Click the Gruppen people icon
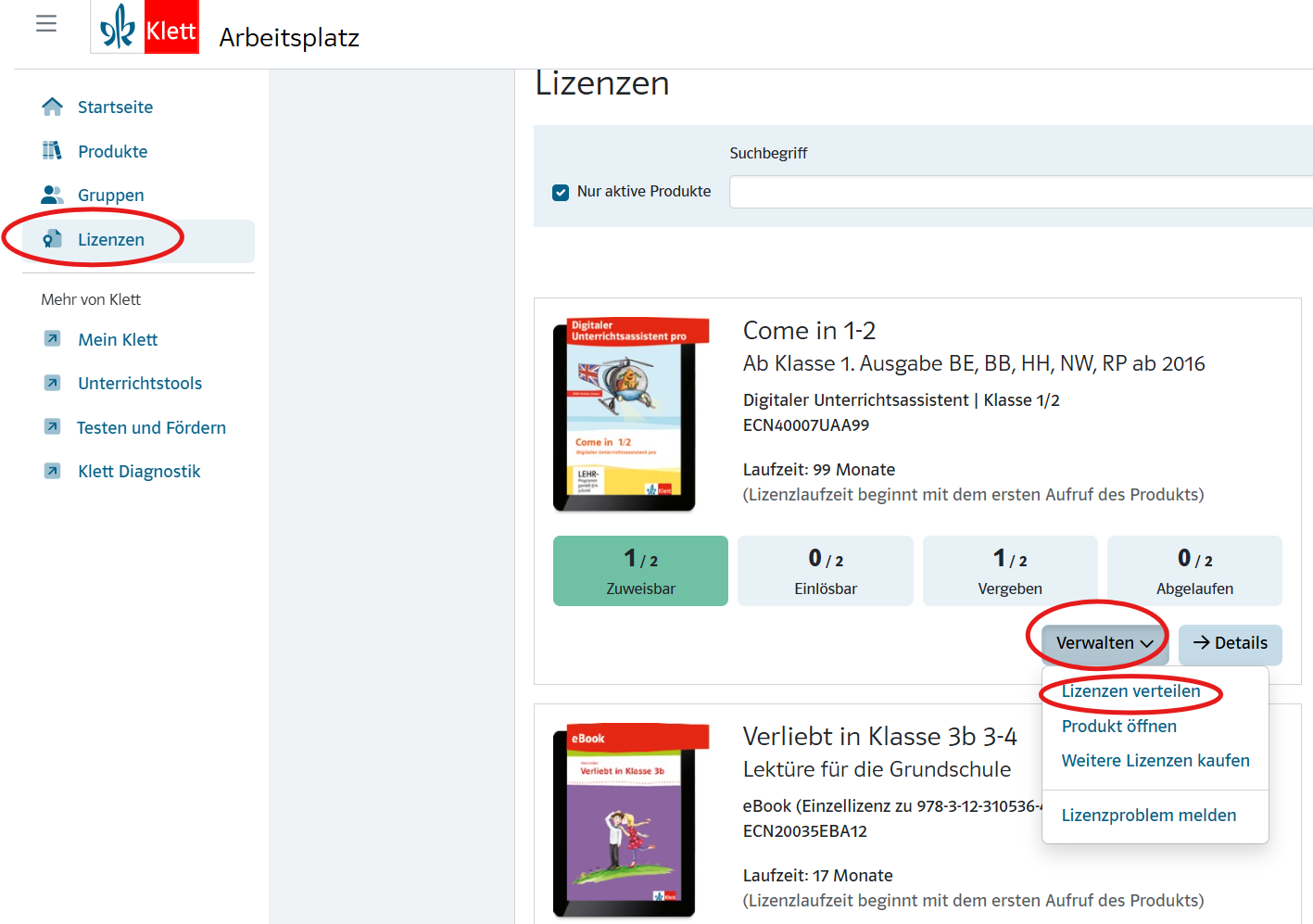This screenshot has height=924, width=1313. click(53, 195)
